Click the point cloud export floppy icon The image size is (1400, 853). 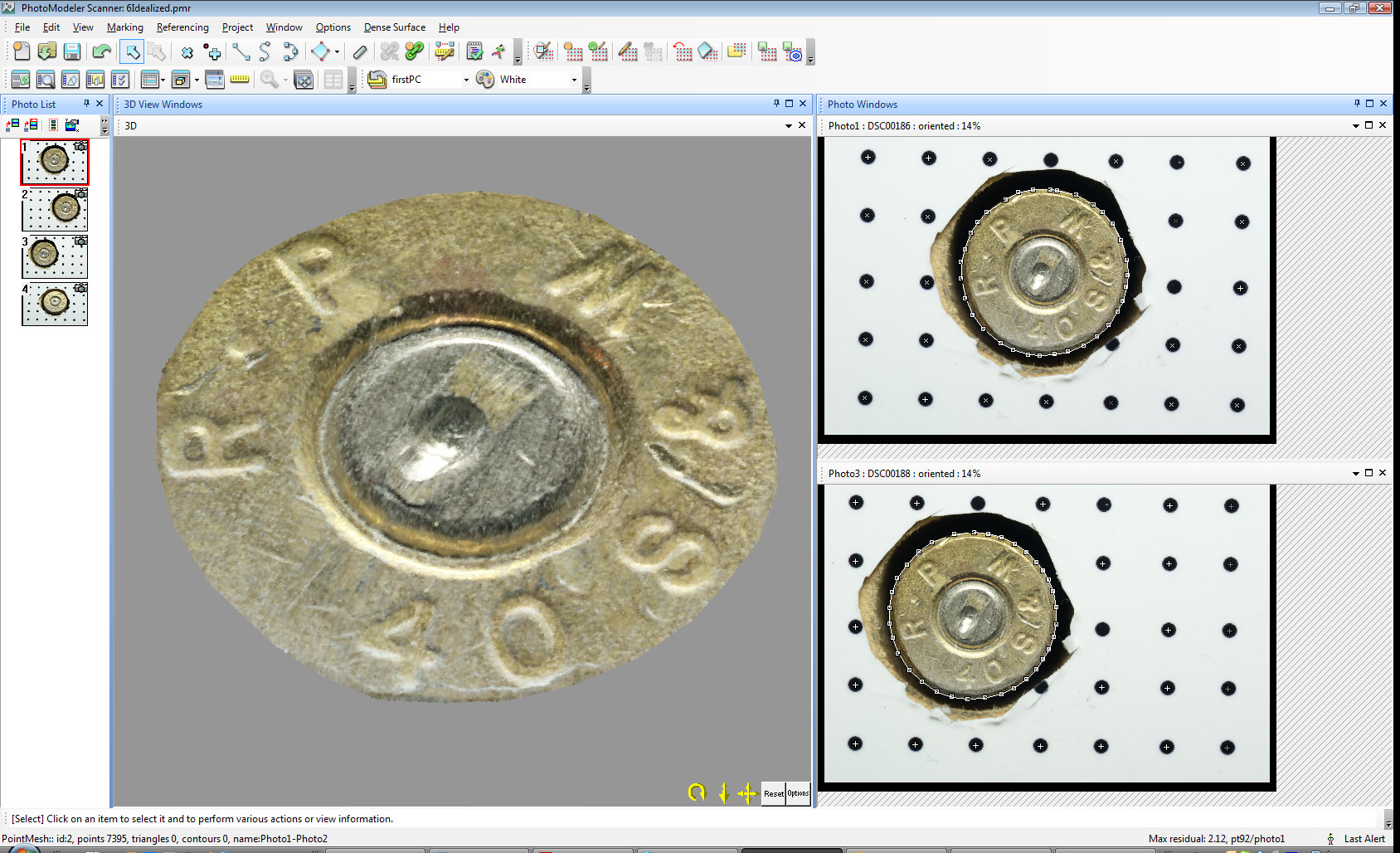pyautogui.click(x=767, y=52)
